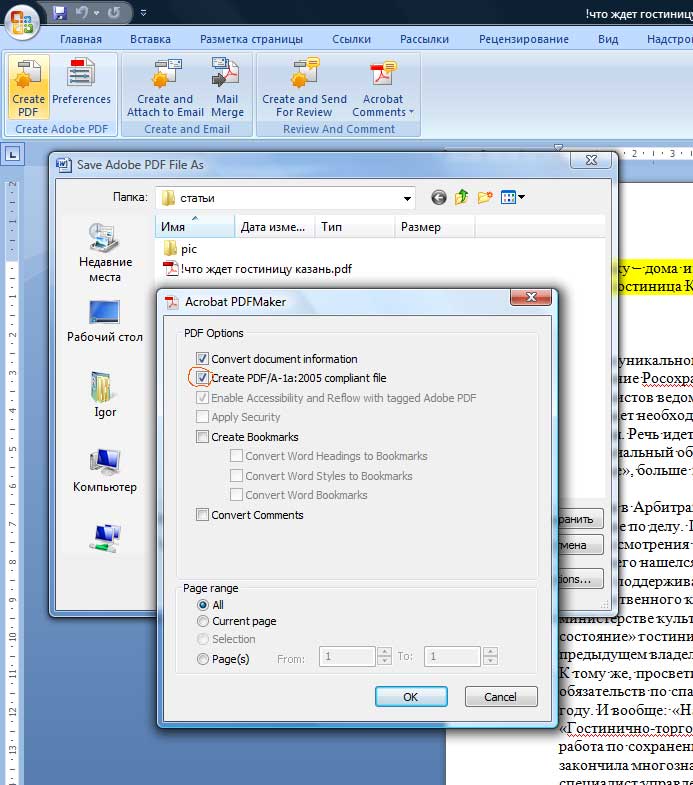Open Недавние места in the places bar
Image resolution: width=693 pixels, height=785 pixels.
(x=105, y=253)
